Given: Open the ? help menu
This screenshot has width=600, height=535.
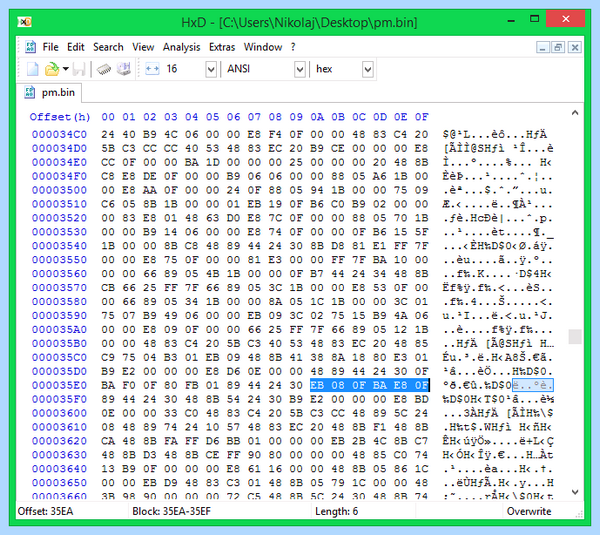Looking at the screenshot, I should click(293, 47).
